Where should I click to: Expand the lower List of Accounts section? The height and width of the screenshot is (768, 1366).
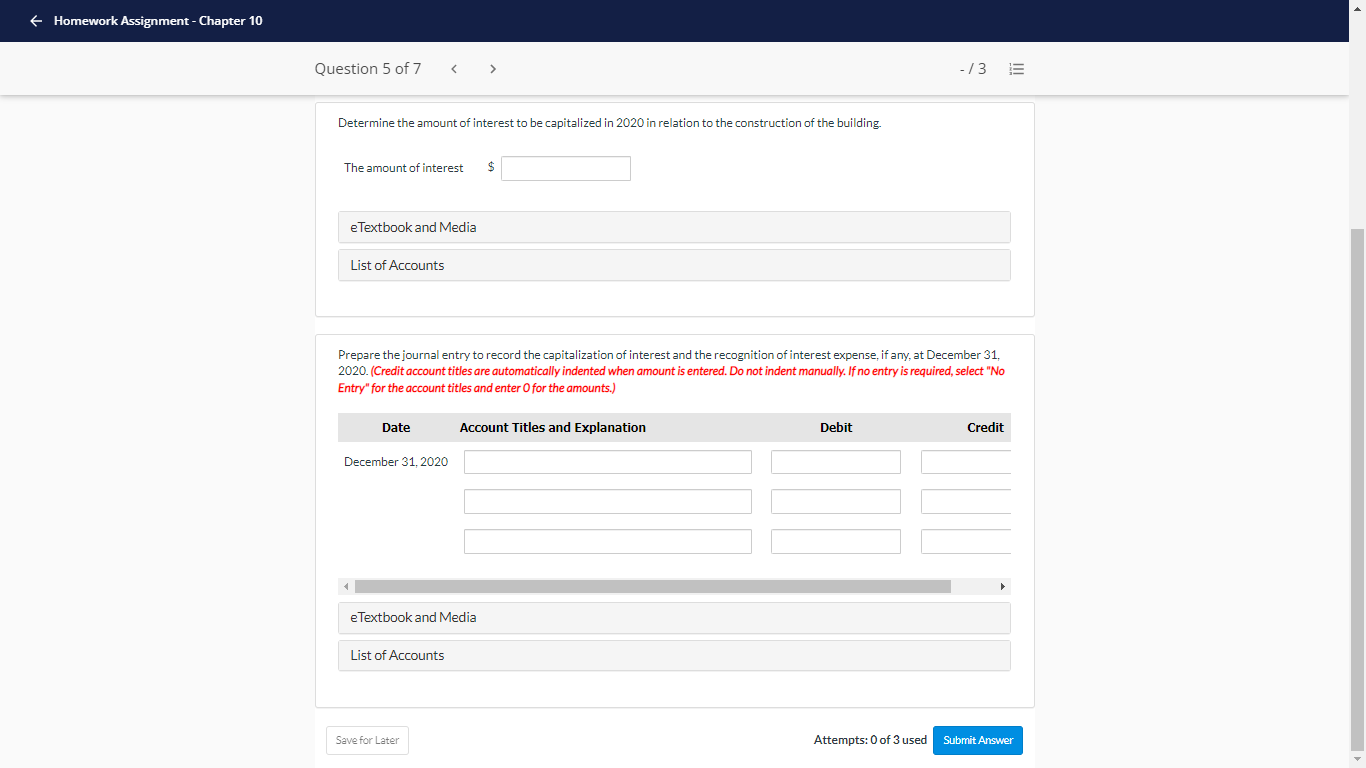[674, 655]
